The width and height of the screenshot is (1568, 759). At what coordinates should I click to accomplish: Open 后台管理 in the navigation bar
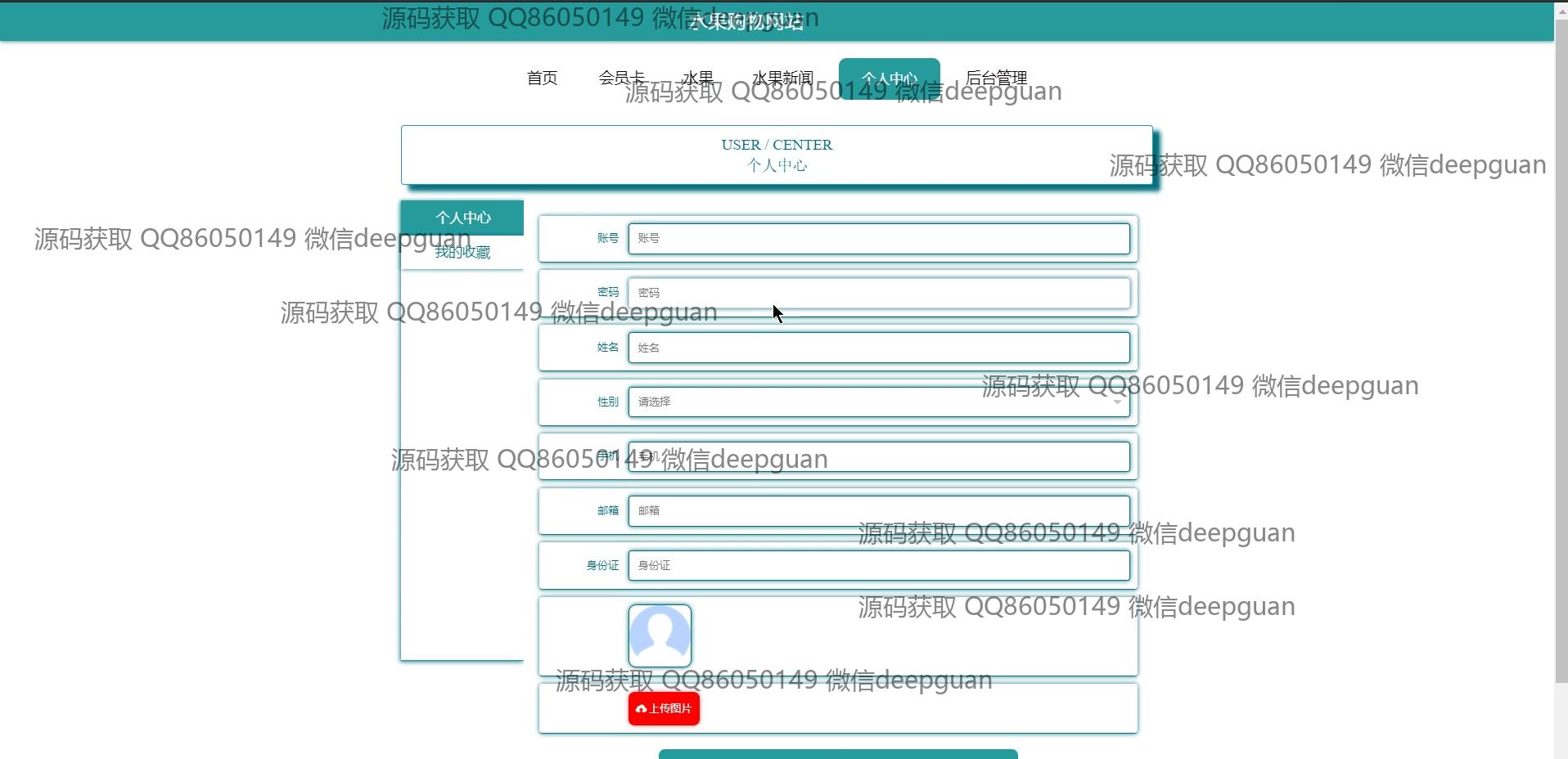click(x=996, y=78)
